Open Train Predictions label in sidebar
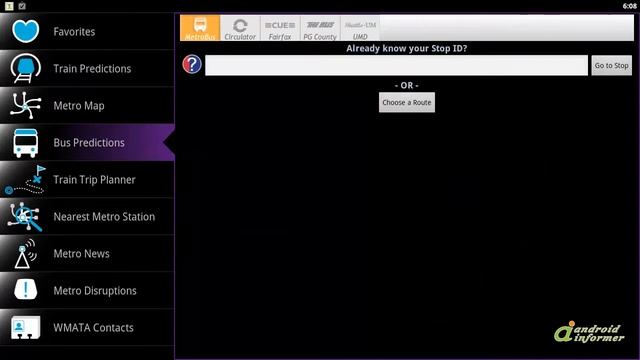Screen dimensions: 640x360 [92, 69]
